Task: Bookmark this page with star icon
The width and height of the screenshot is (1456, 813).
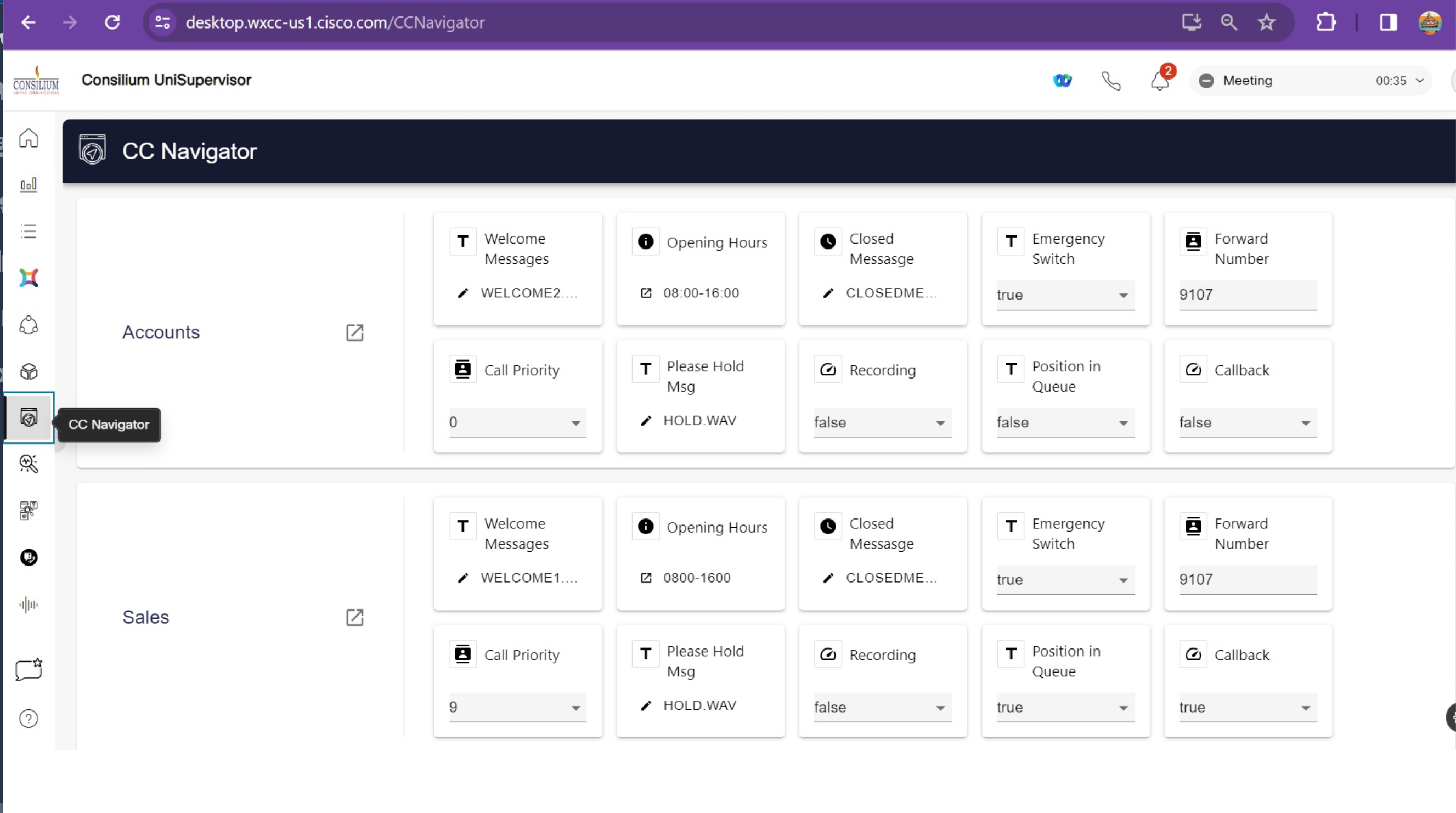Action: coord(1267,22)
